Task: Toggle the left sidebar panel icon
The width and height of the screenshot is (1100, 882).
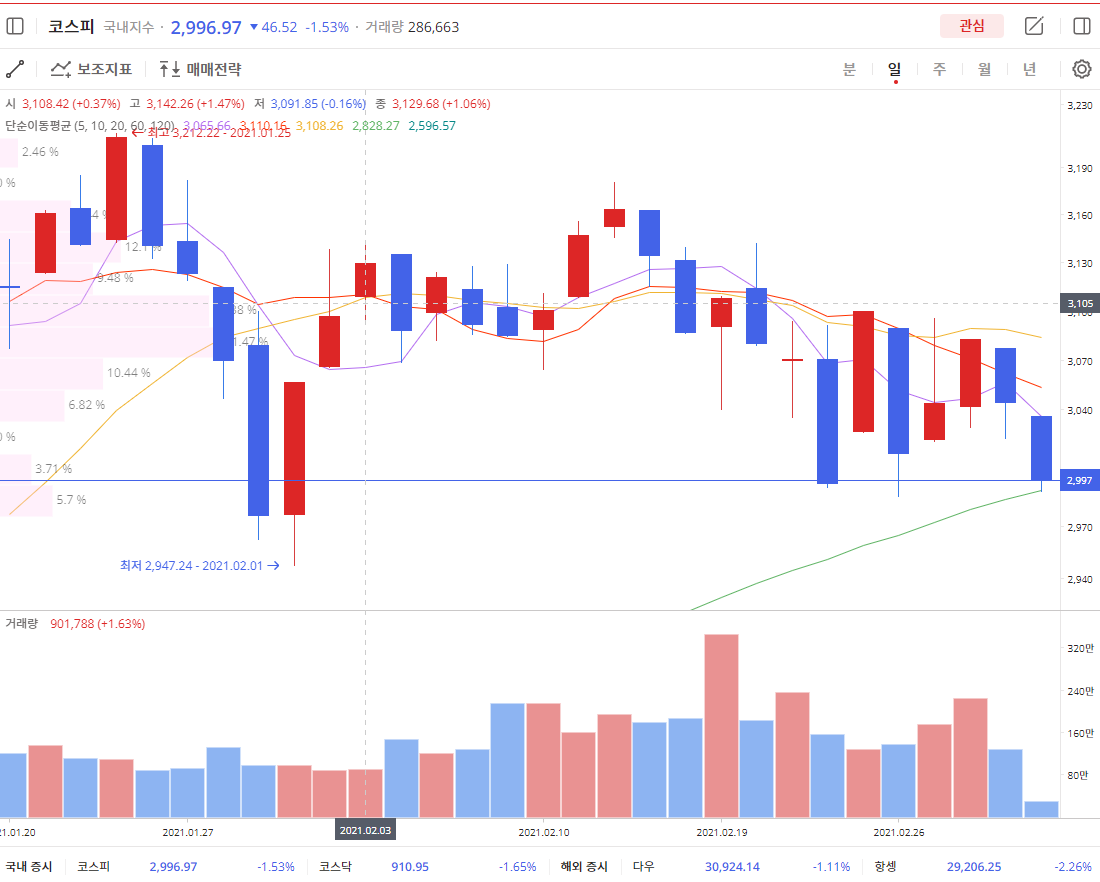Action: (15, 26)
